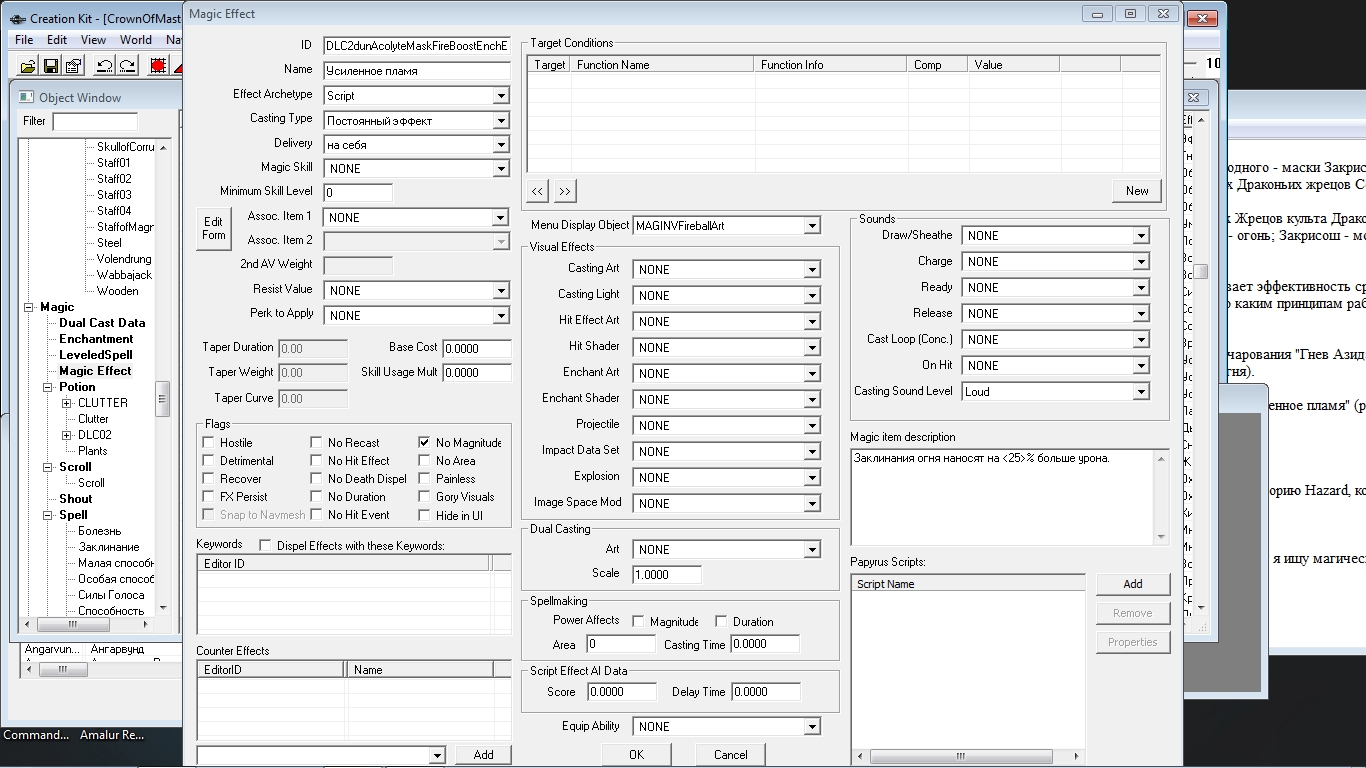Click the Edit Form button
Viewport: 1366px width, 768px height.
(214, 228)
